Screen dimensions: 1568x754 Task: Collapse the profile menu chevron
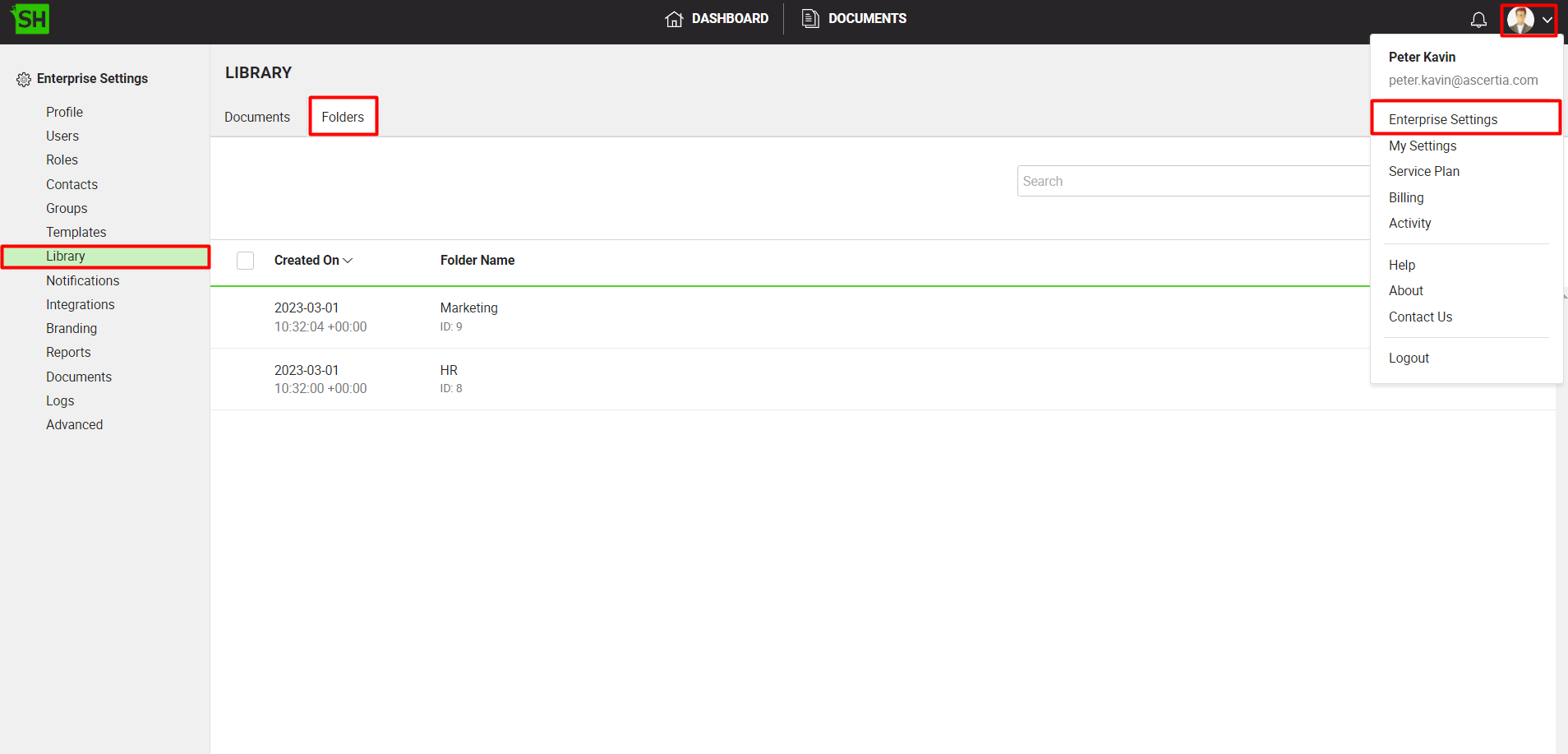click(x=1547, y=20)
